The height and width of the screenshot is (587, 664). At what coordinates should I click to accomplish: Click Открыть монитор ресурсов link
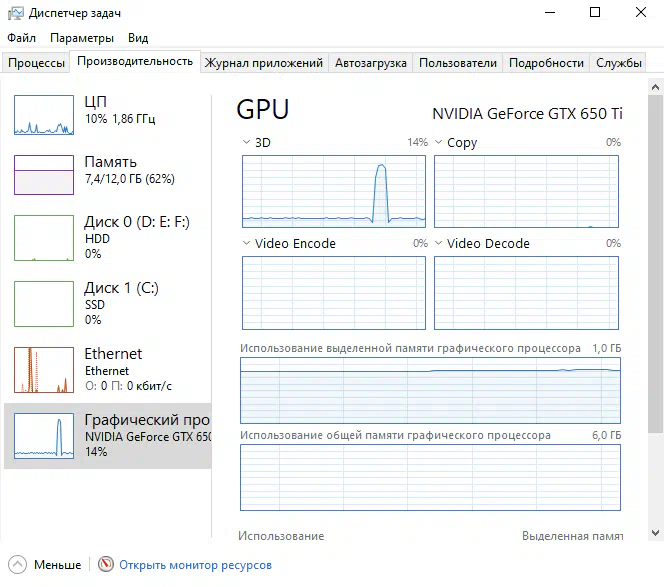tap(195, 565)
